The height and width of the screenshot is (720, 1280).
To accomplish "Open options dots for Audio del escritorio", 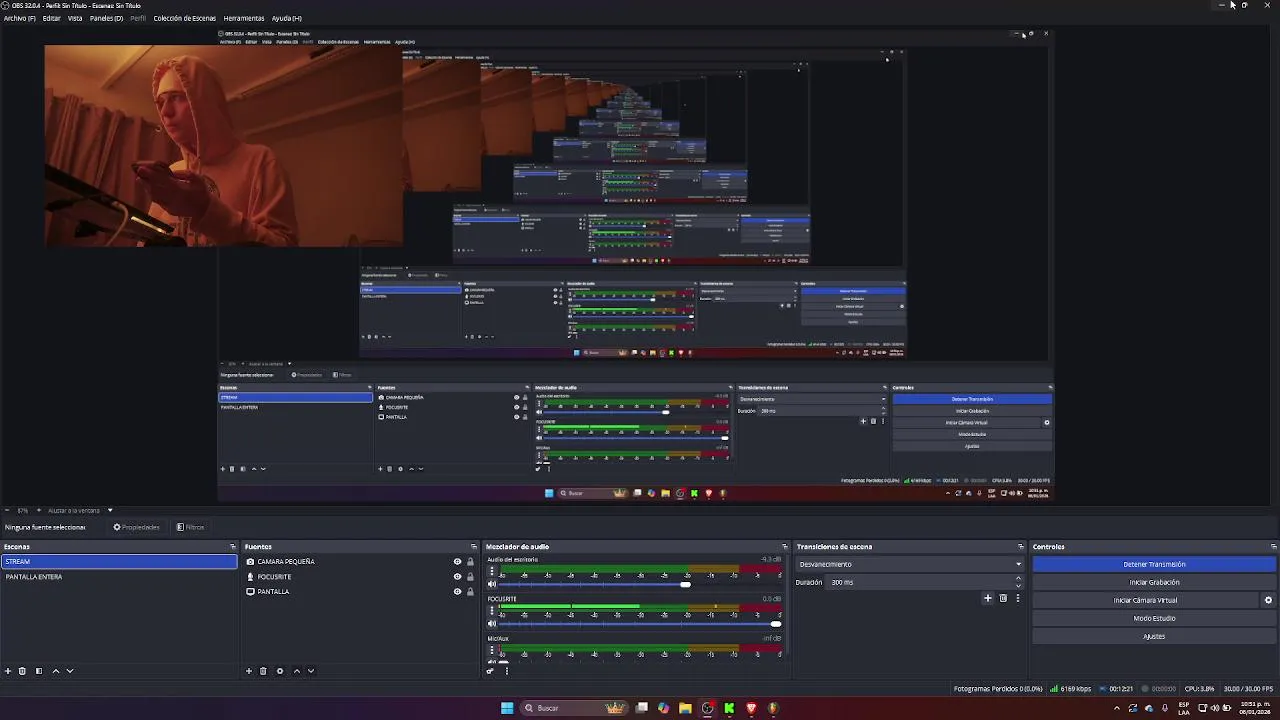I will coord(491,570).
